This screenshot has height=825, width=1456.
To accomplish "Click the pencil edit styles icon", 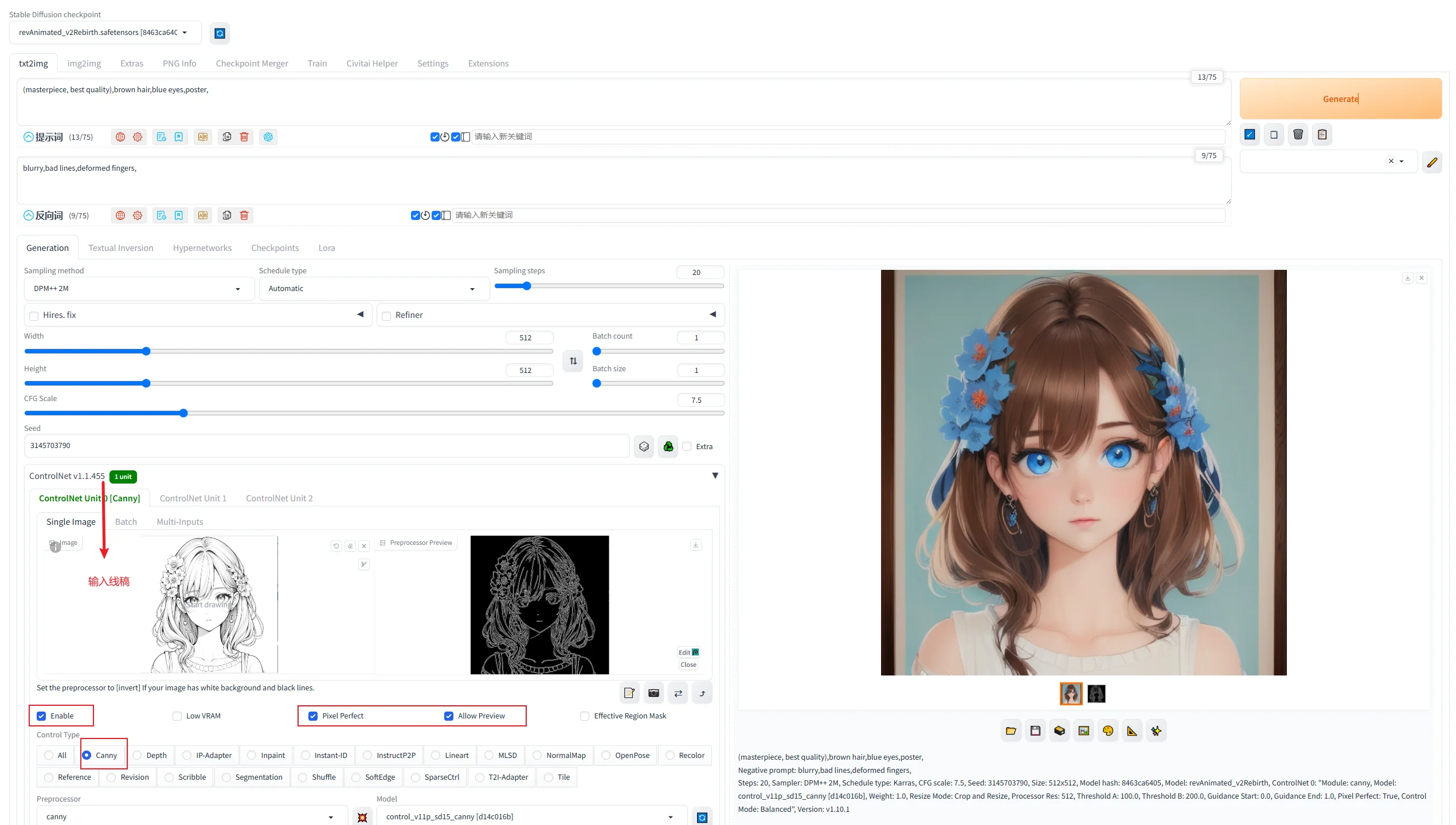I will [x=1432, y=162].
